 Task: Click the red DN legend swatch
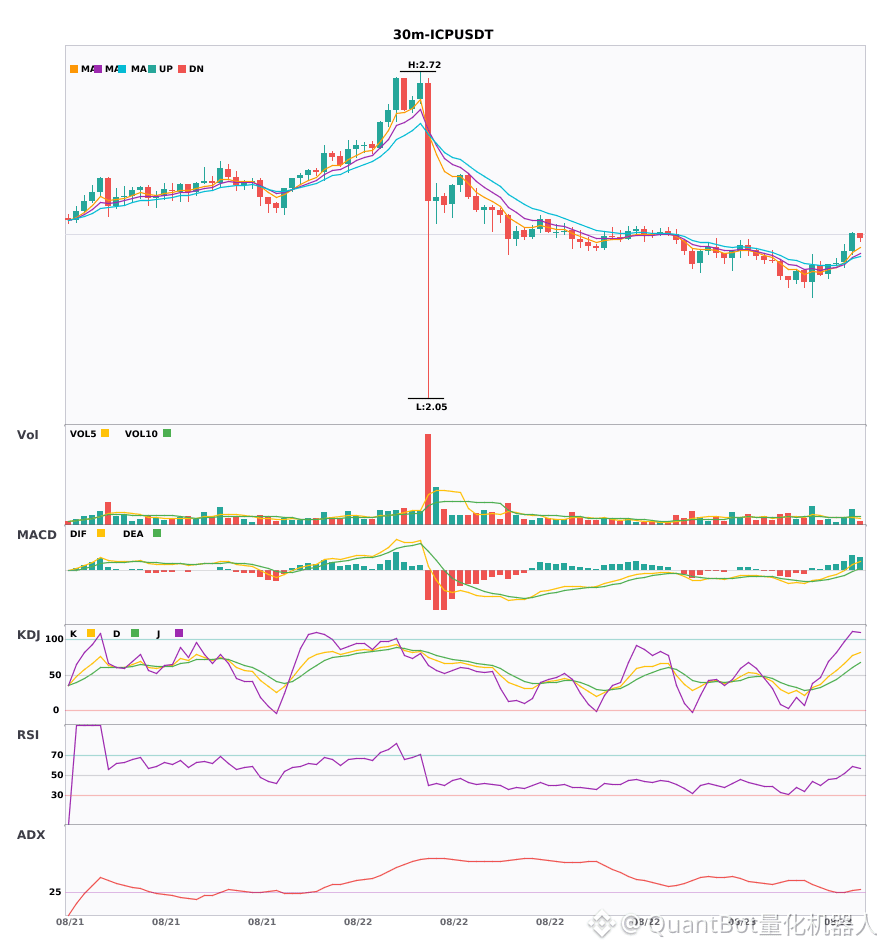tap(182, 69)
